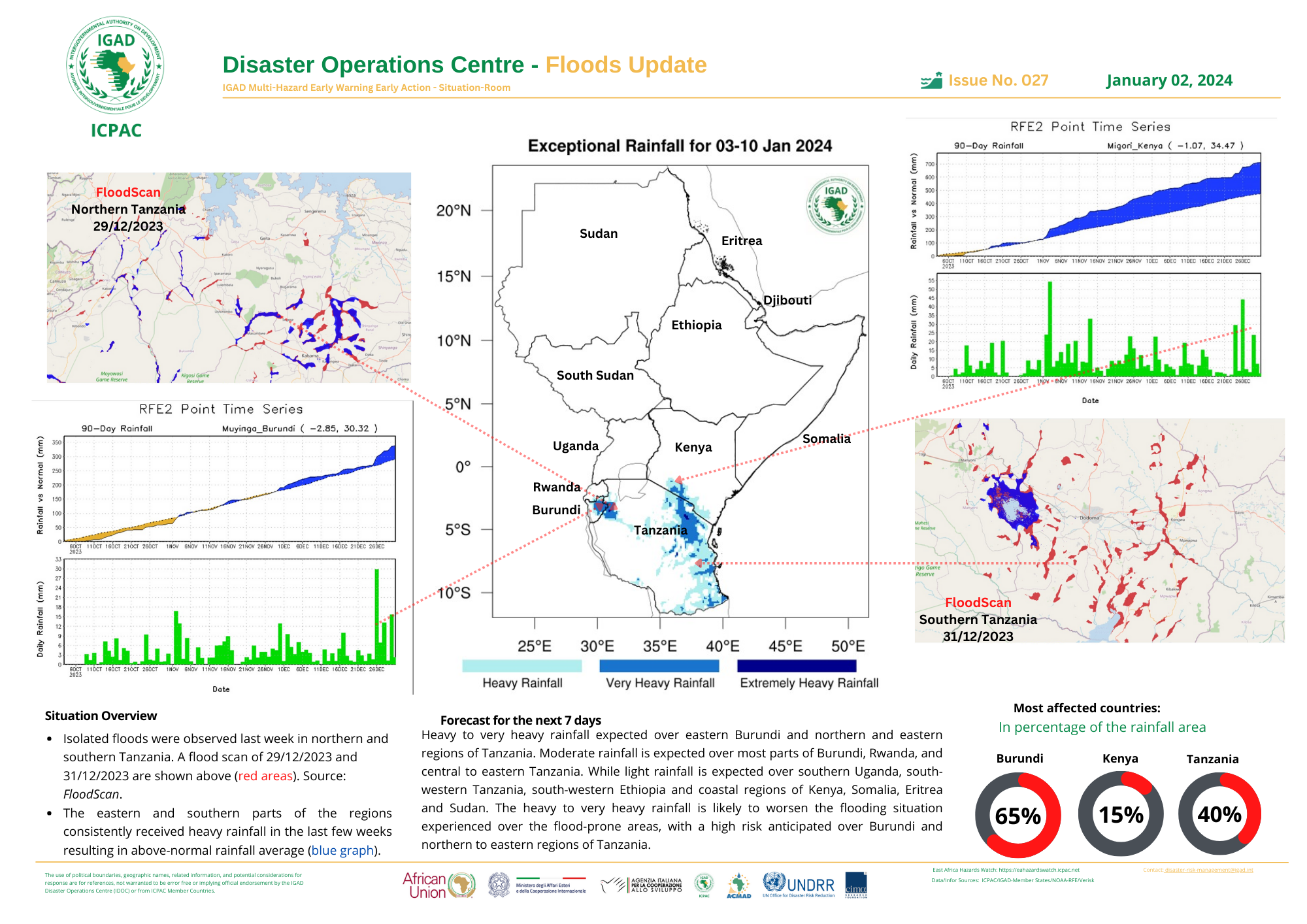Click the Kenya 15% donut chart
1307x924 pixels.
[1120, 814]
